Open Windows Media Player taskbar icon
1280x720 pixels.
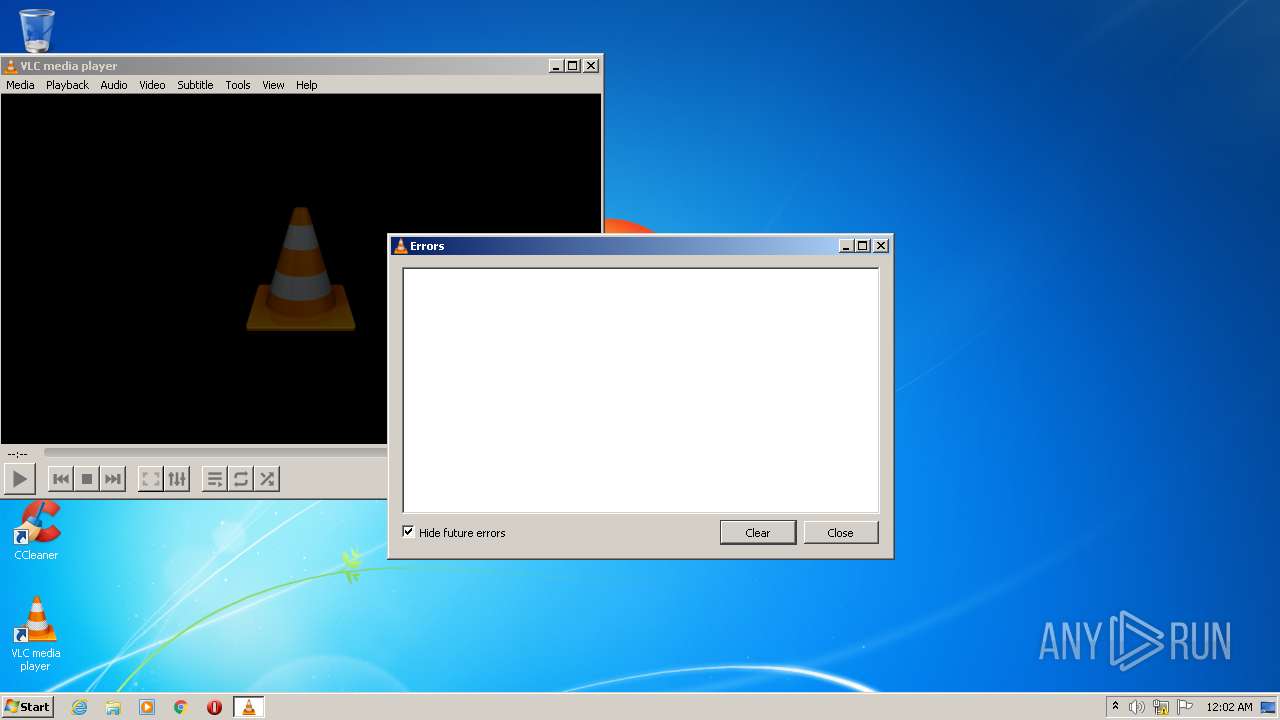(147, 707)
